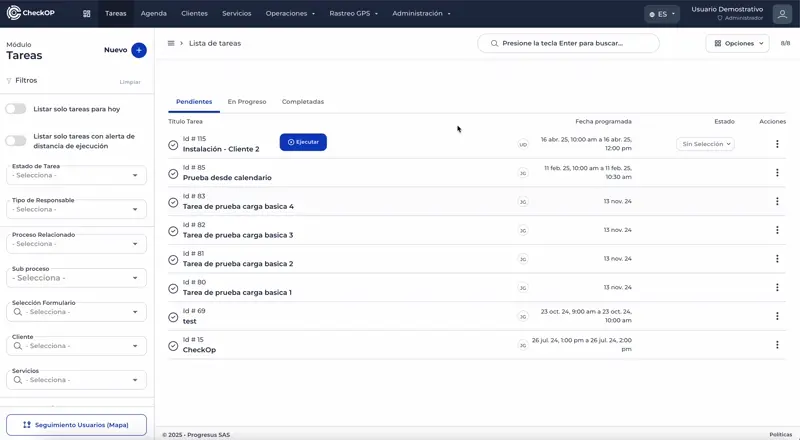Click the user profile avatar icon
800x440 pixels.
[x=782, y=14]
